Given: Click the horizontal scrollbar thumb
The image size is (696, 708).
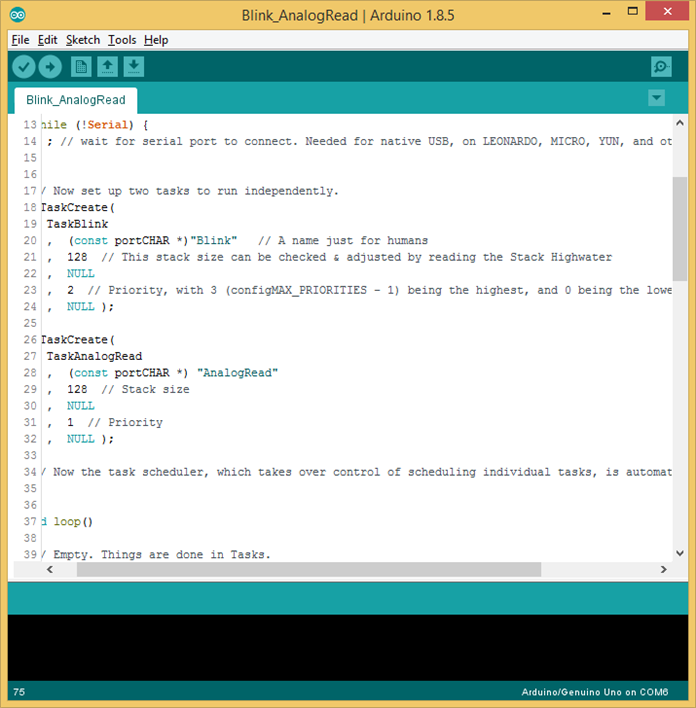Looking at the screenshot, I should click(x=309, y=569).
